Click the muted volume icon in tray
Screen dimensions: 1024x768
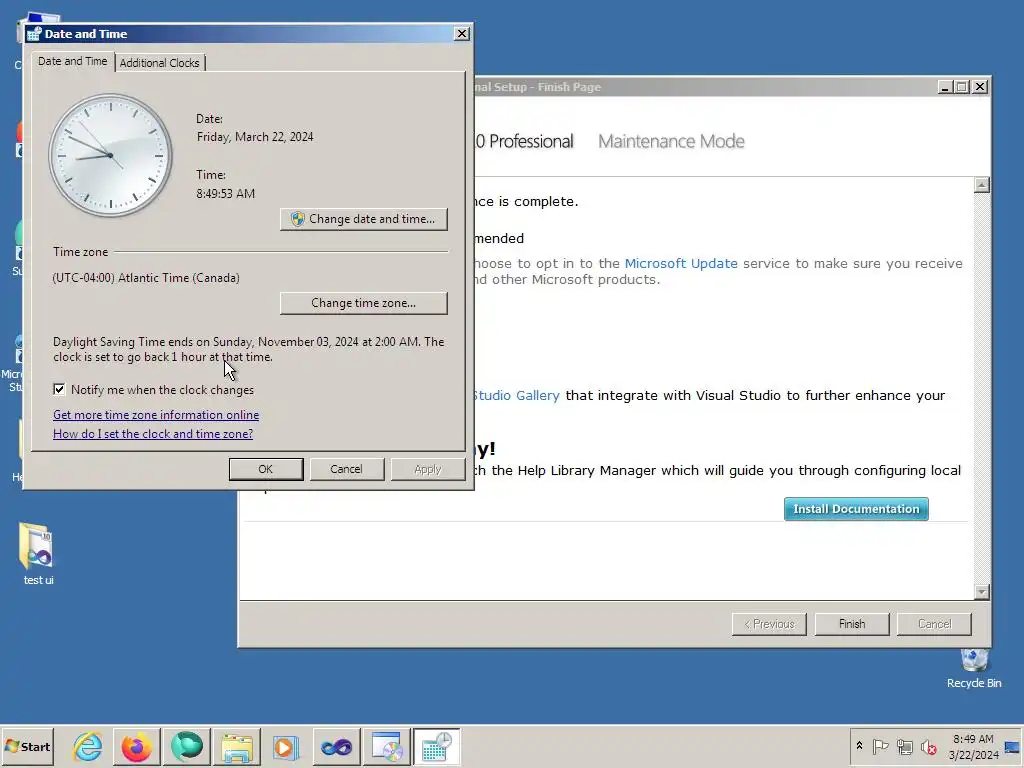928,746
